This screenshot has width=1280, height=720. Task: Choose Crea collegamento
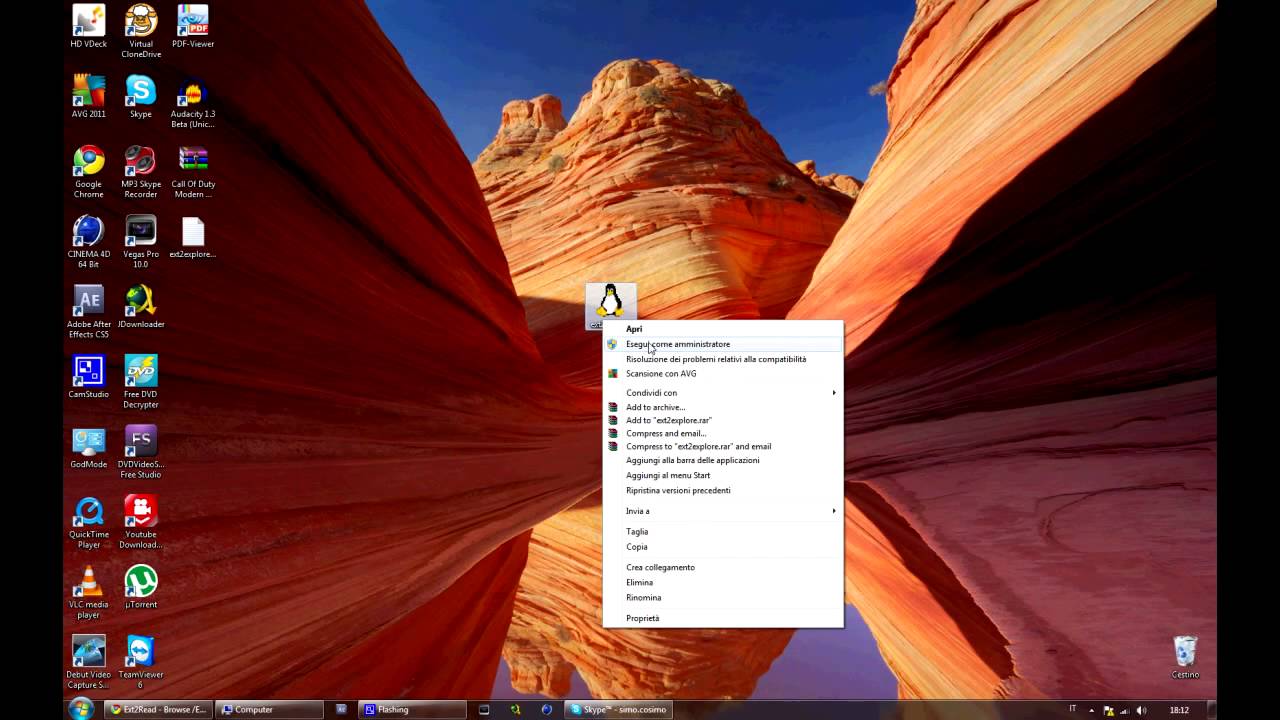point(723,567)
